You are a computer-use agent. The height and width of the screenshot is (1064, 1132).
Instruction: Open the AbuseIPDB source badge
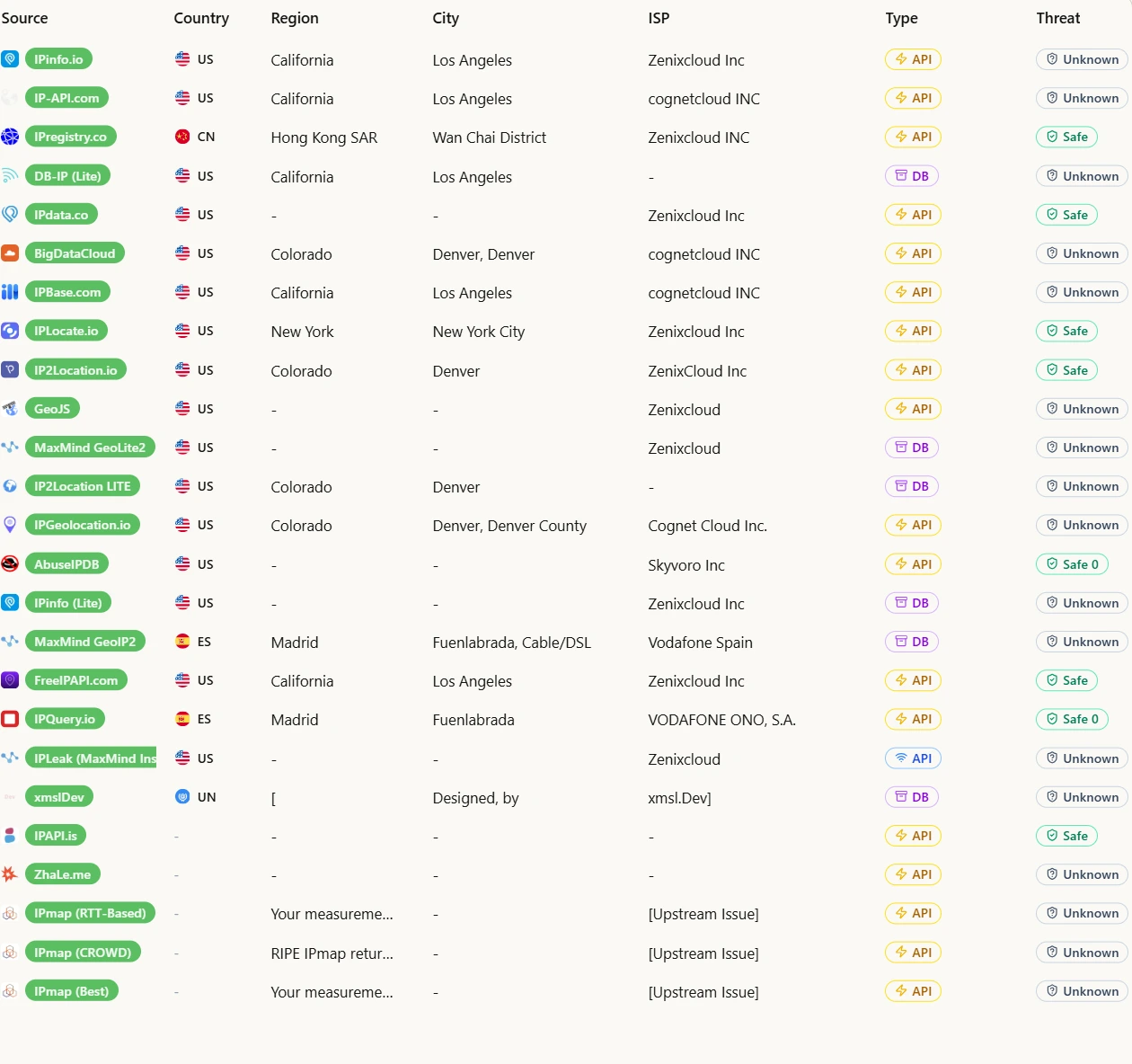(66, 564)
